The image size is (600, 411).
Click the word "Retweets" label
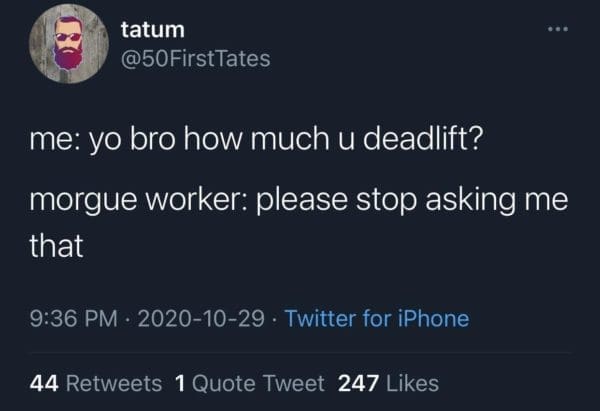tap(112, 382)
